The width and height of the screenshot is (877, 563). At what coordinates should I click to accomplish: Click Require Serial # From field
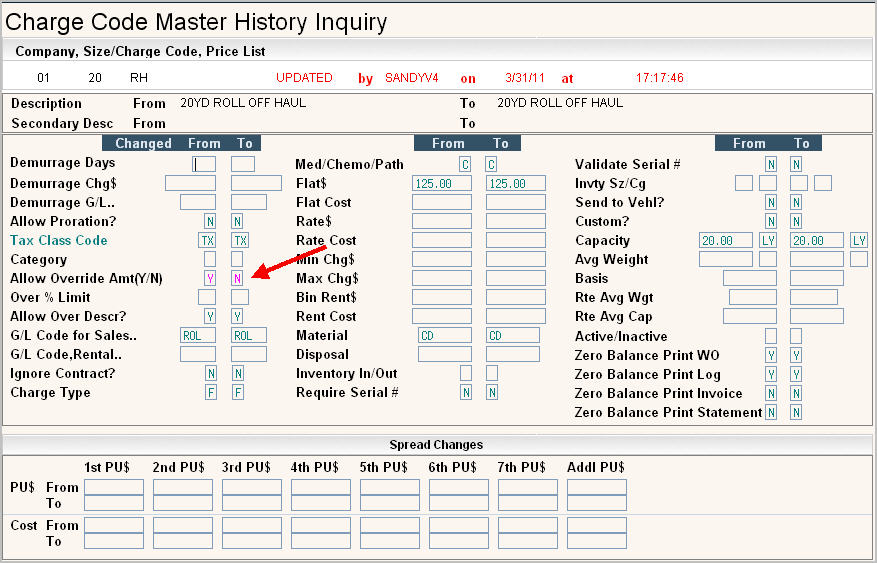point(465,392)
